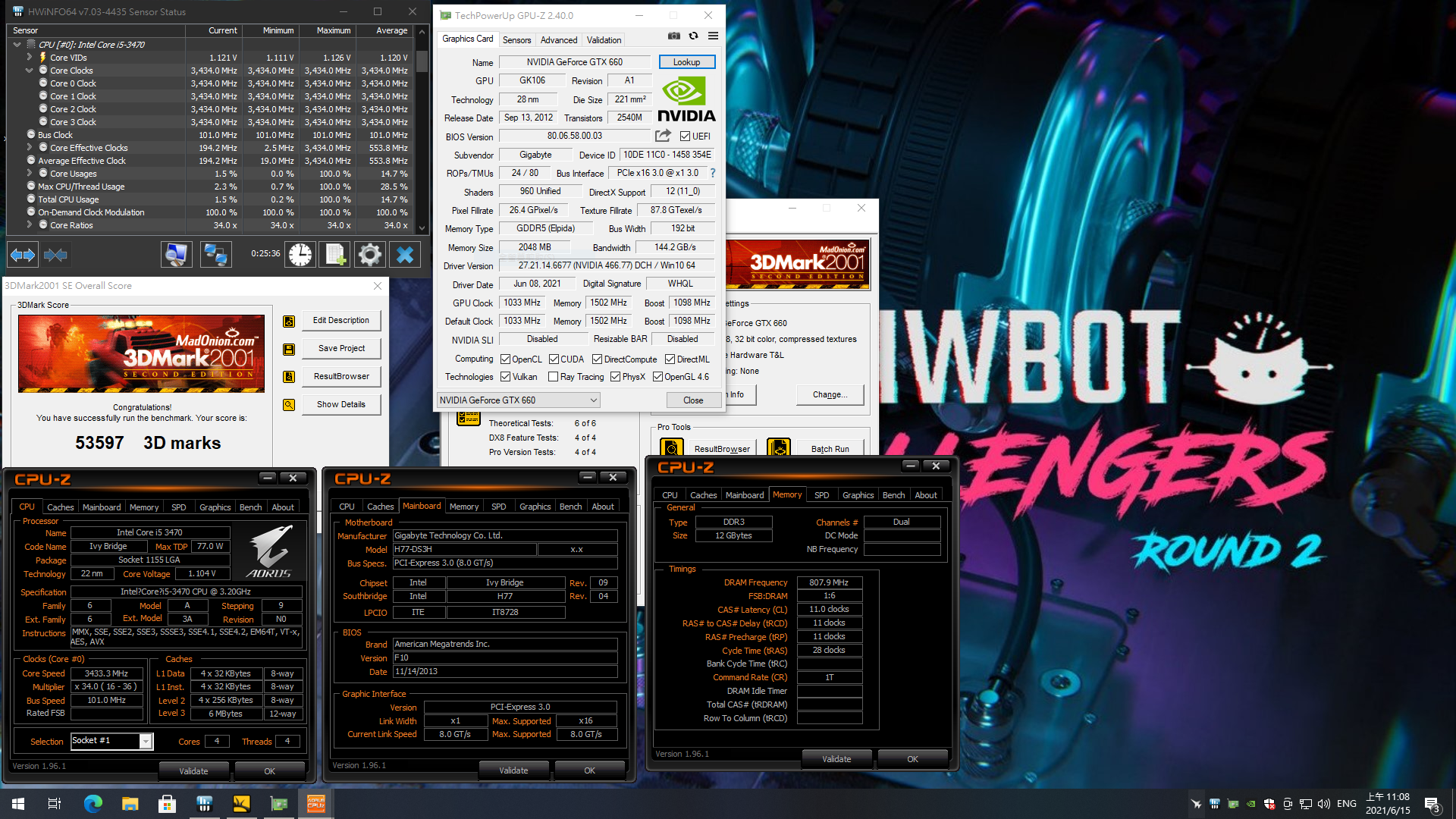This screenshot has width=1456, height=819.
Task: Open notification center with 3 alerts
Action: click(1432, 805)
